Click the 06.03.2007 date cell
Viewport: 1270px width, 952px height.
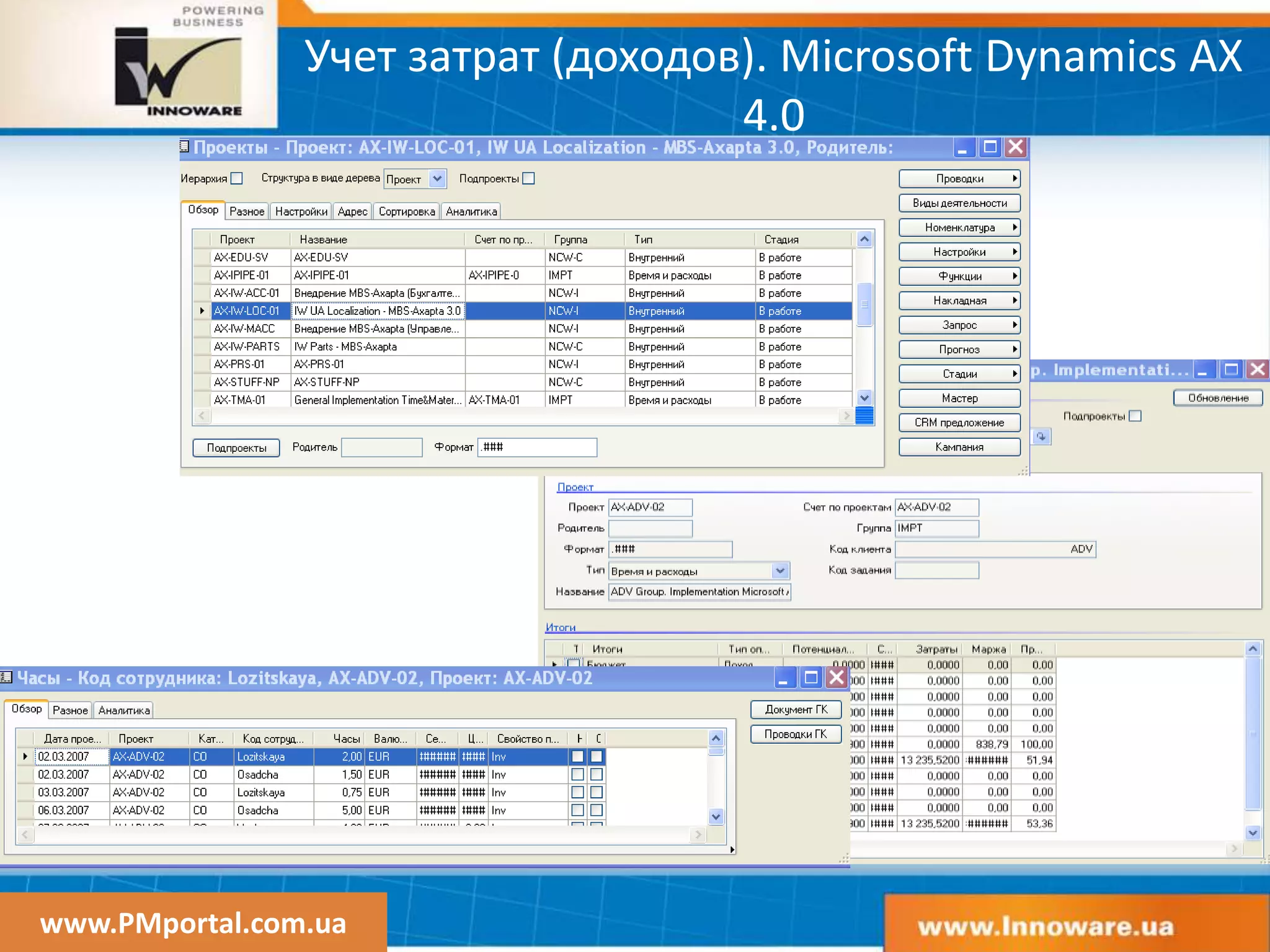click(71, 810)
